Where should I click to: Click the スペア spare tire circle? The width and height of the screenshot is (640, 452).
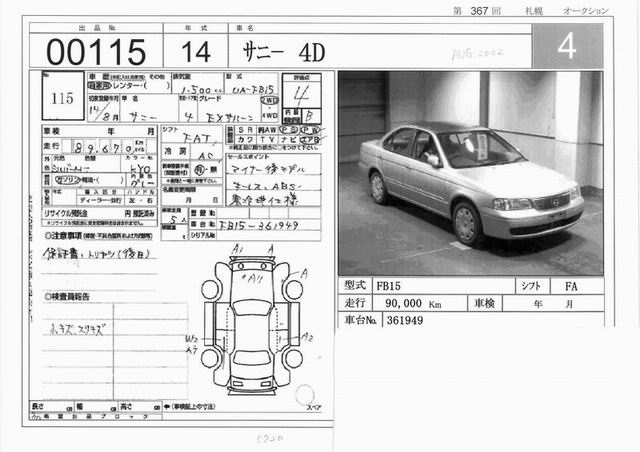coord(304,394)
